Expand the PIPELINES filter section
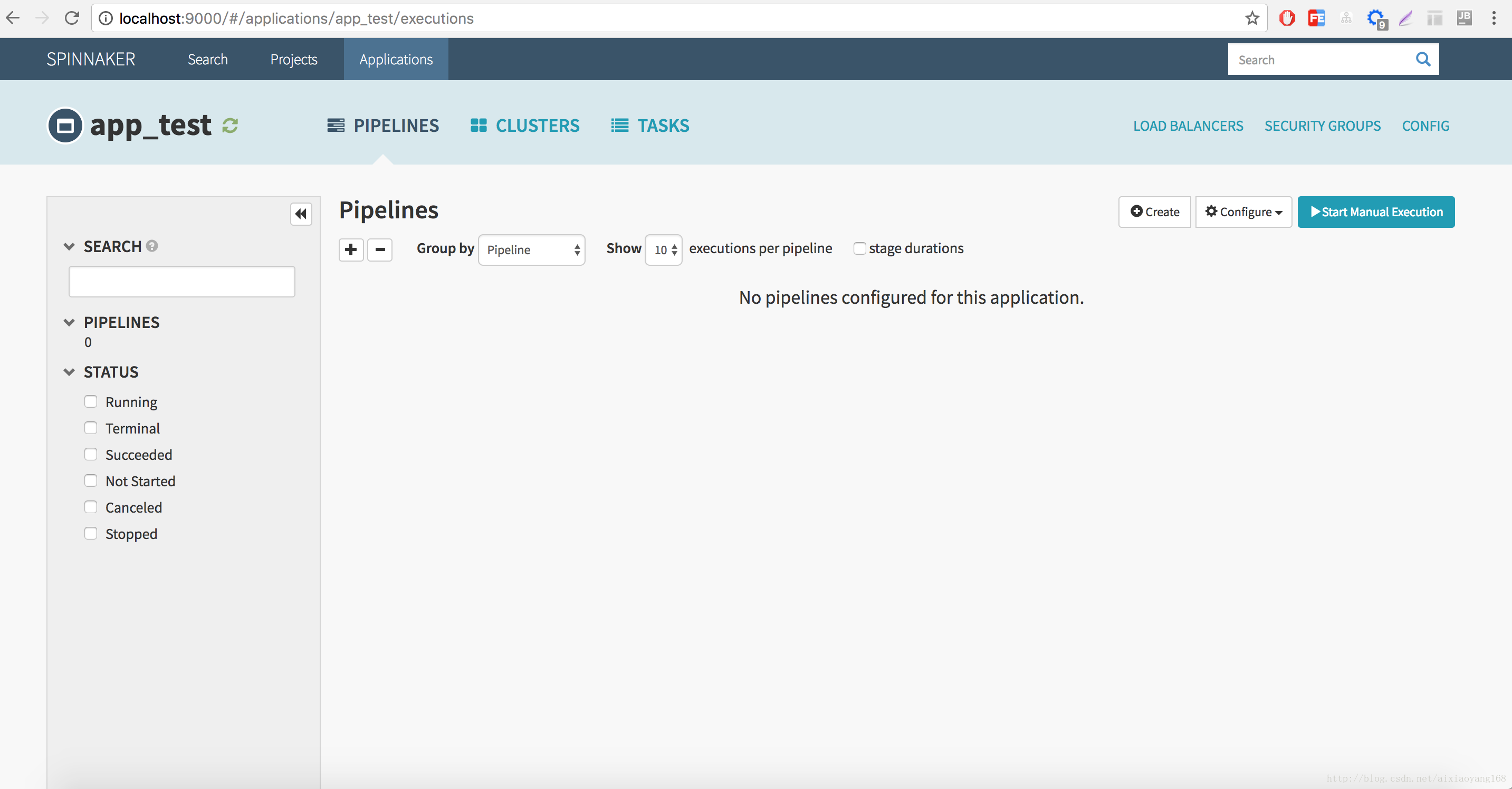 pyautogui.click(x=69, y=322)
